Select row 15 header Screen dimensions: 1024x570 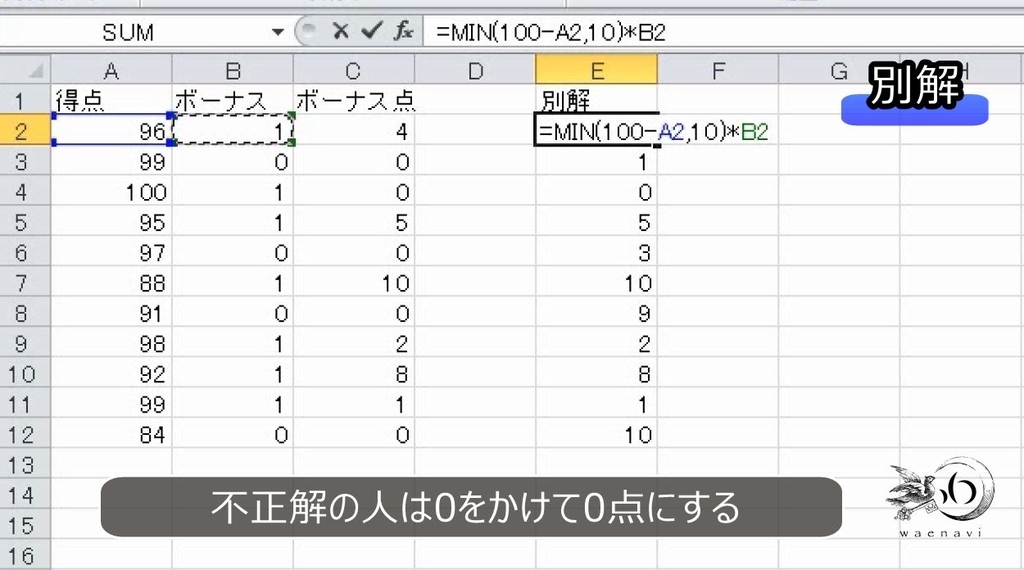[25, 526]
